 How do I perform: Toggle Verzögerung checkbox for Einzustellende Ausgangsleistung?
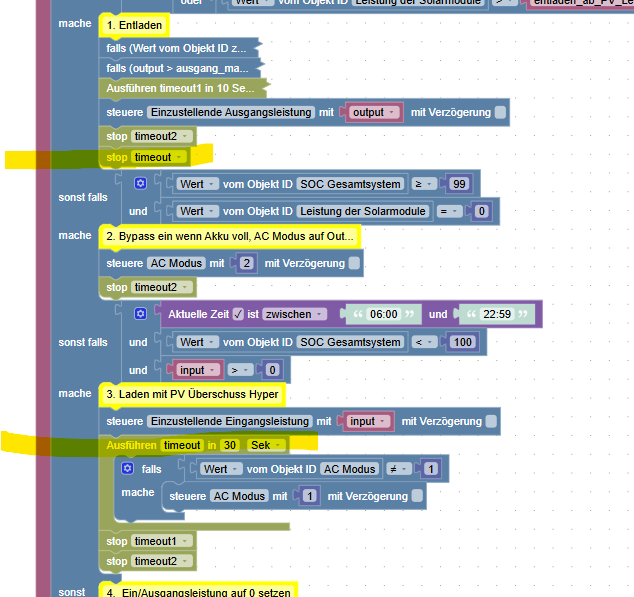(500, 112)
